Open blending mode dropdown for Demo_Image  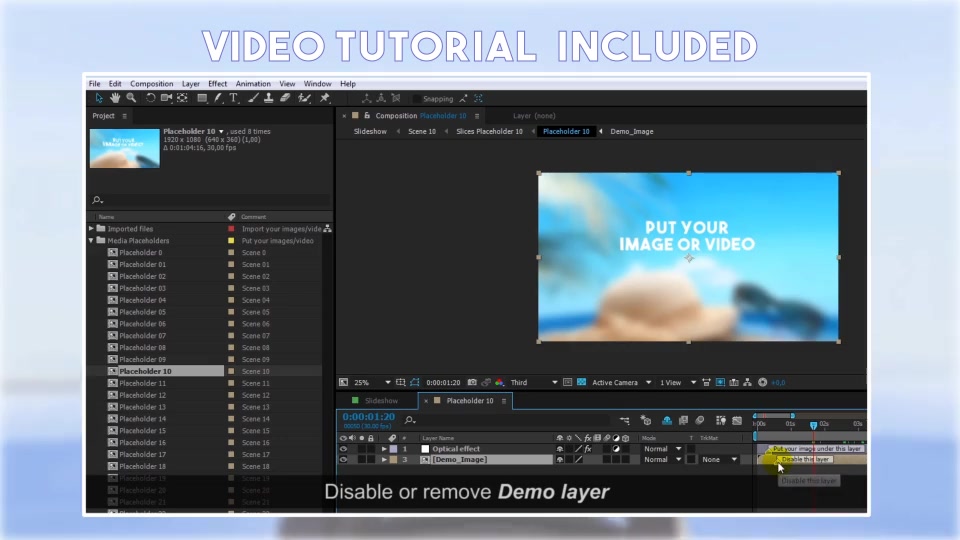point(662,459)
